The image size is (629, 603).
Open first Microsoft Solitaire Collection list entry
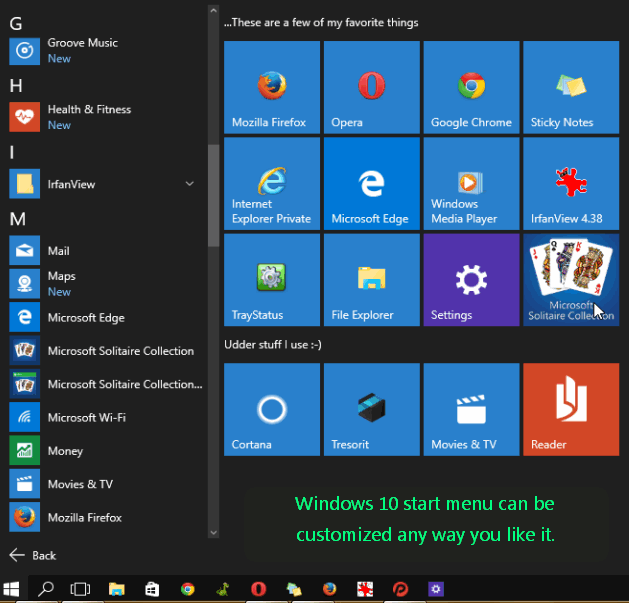coord(104,351)
